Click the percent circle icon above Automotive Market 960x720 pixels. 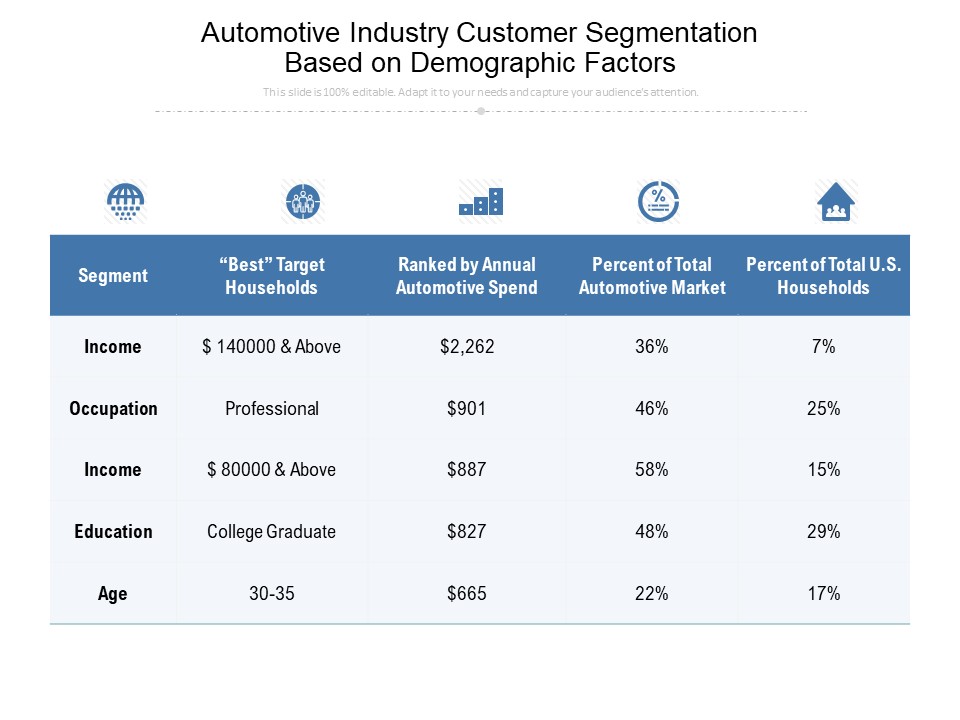[x=658, y=201]
